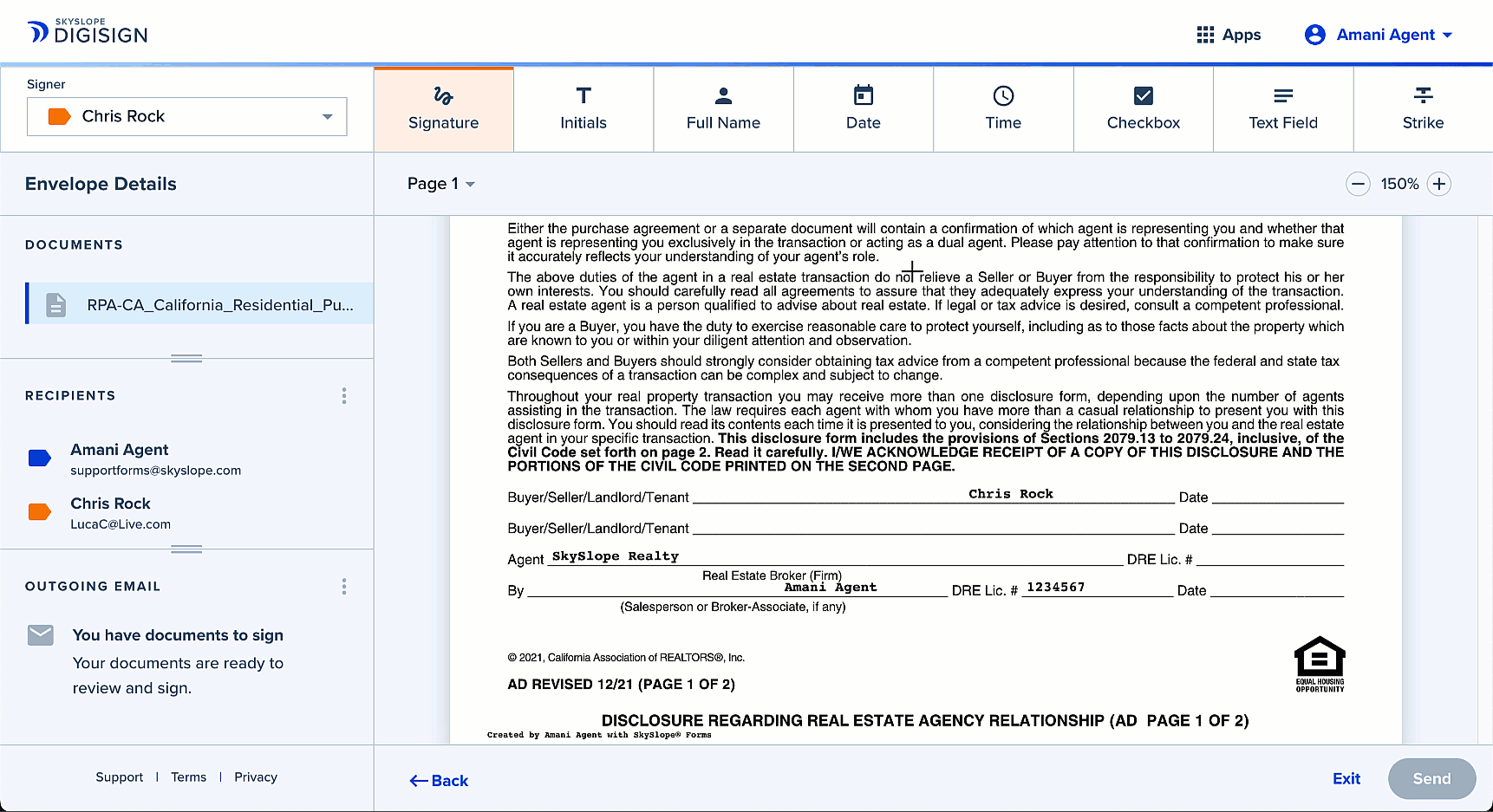Open the Outgoing Email options menu
Viewport: 1493px width, 812px height.
tap(344, 587)
